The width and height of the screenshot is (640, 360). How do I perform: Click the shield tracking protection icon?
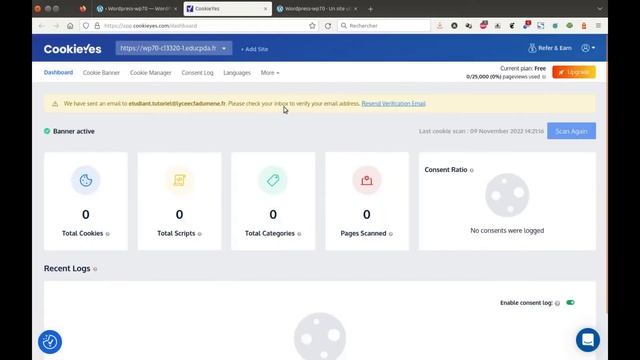click(x=86, y=26)
